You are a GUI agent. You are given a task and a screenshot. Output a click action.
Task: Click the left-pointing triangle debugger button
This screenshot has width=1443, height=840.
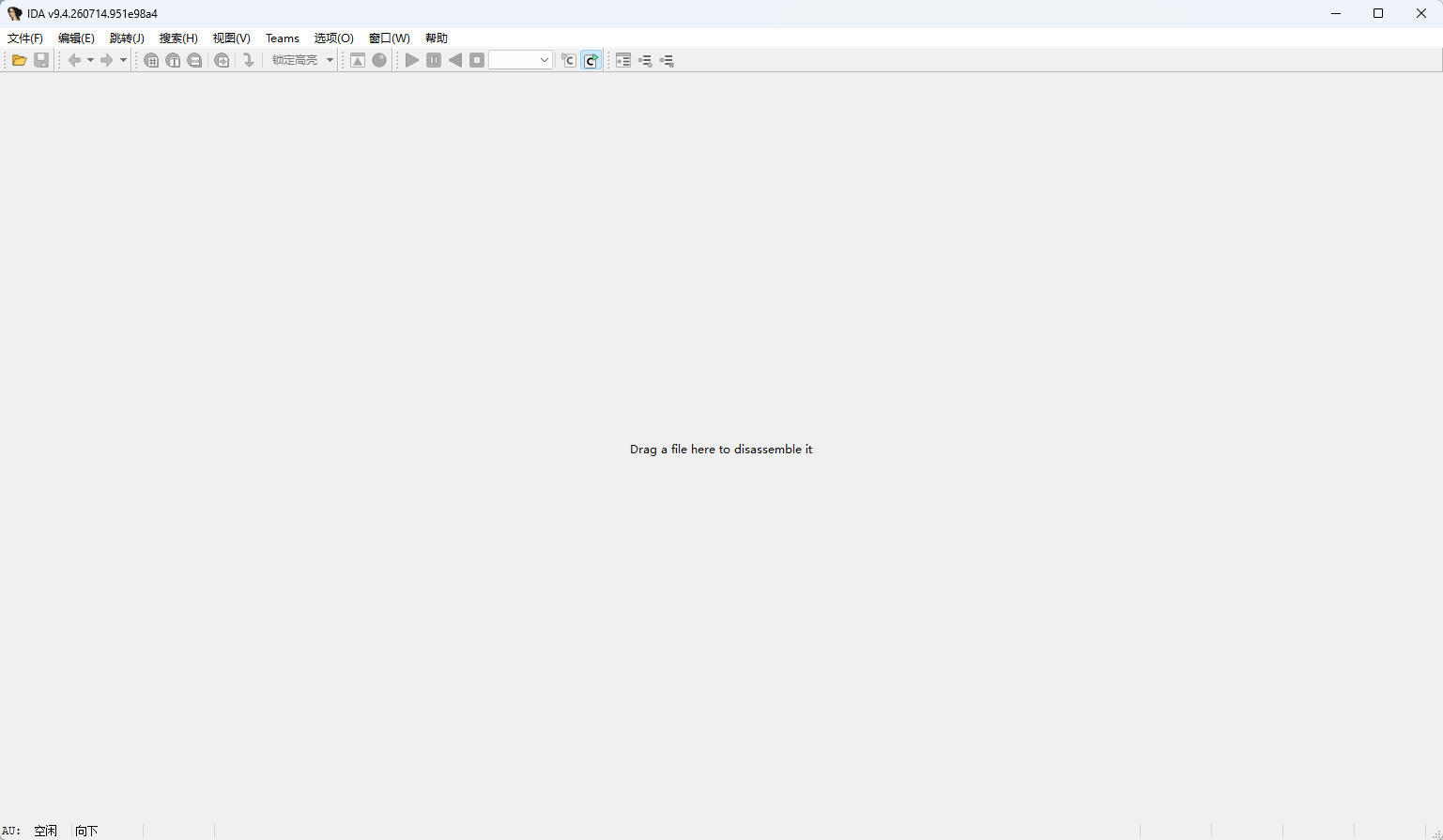pyautogui.click(x=455, y=60)
